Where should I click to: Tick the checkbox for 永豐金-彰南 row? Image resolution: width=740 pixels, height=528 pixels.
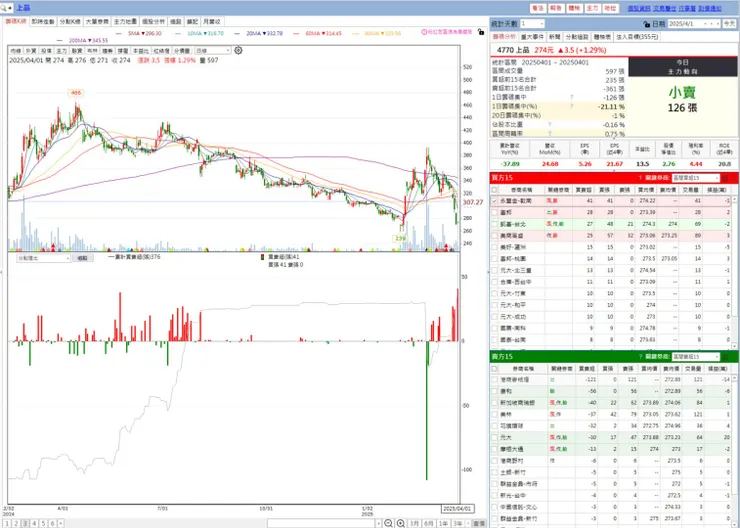click(494, 201)
